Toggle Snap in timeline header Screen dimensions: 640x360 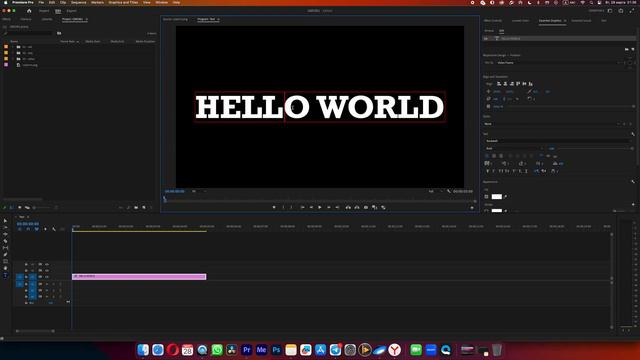pyautogui.click(x=28, y=229)
